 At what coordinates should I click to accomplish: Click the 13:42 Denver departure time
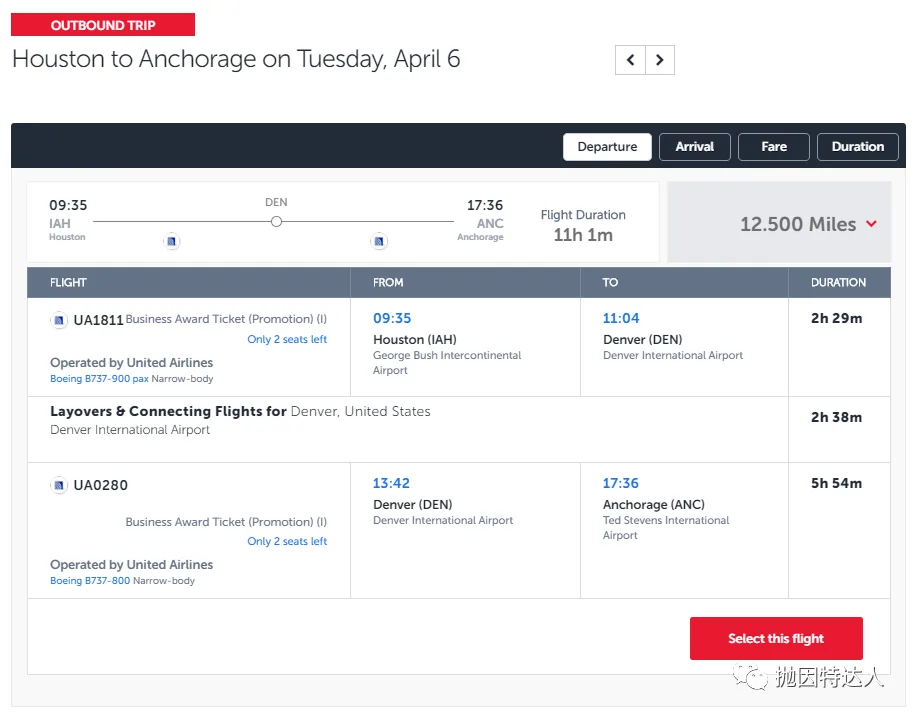(391, 483)
